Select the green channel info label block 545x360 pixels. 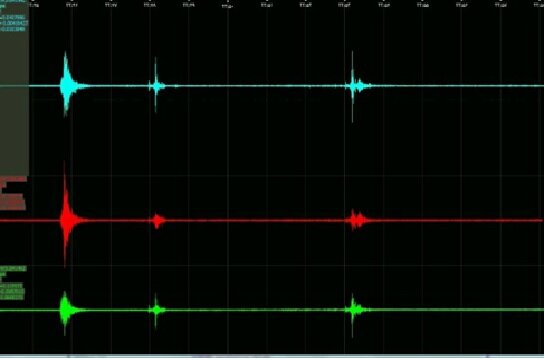click(13, 283)
